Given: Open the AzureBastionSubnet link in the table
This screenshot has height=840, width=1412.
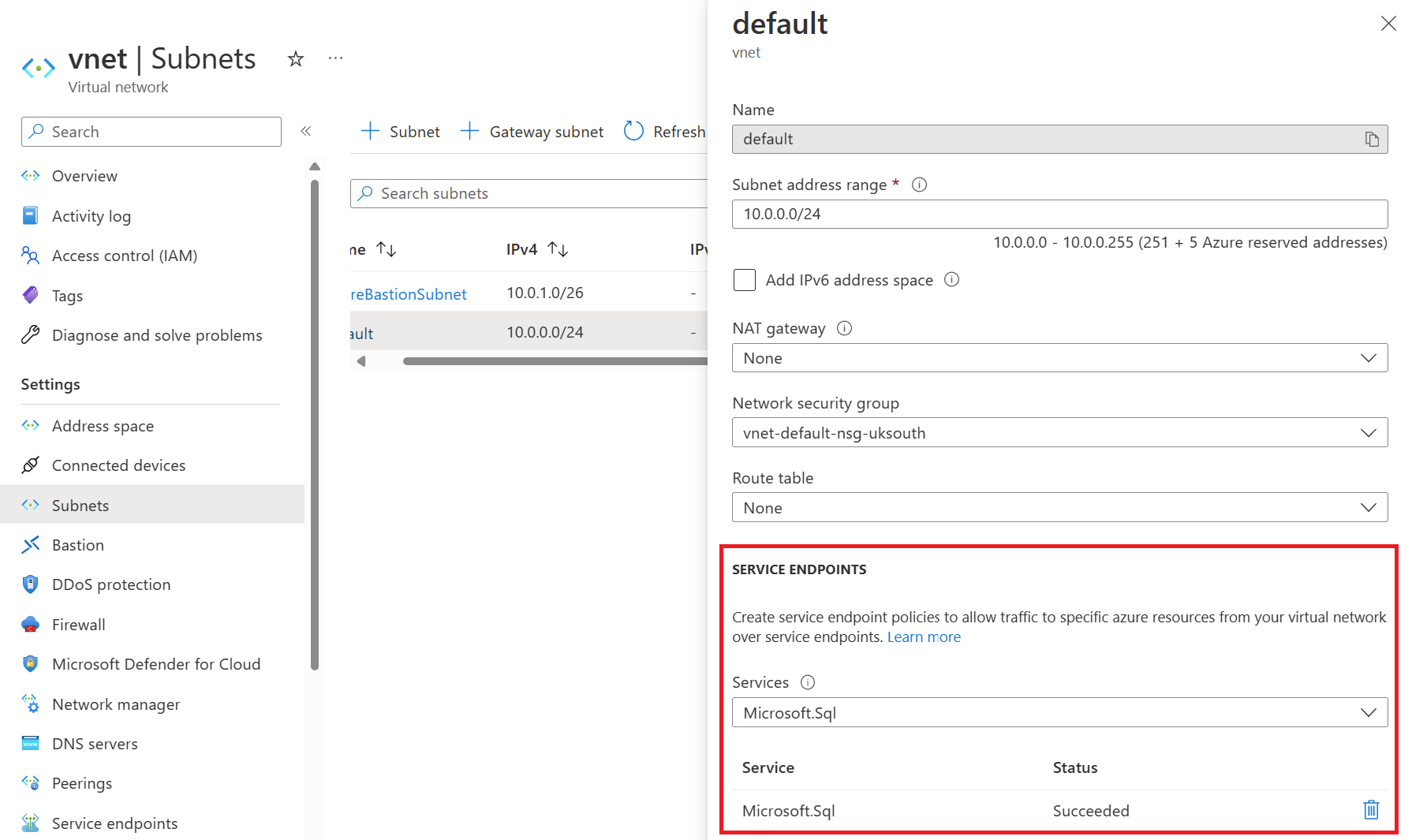Looking at the screenshot, I should coord(409,294).
